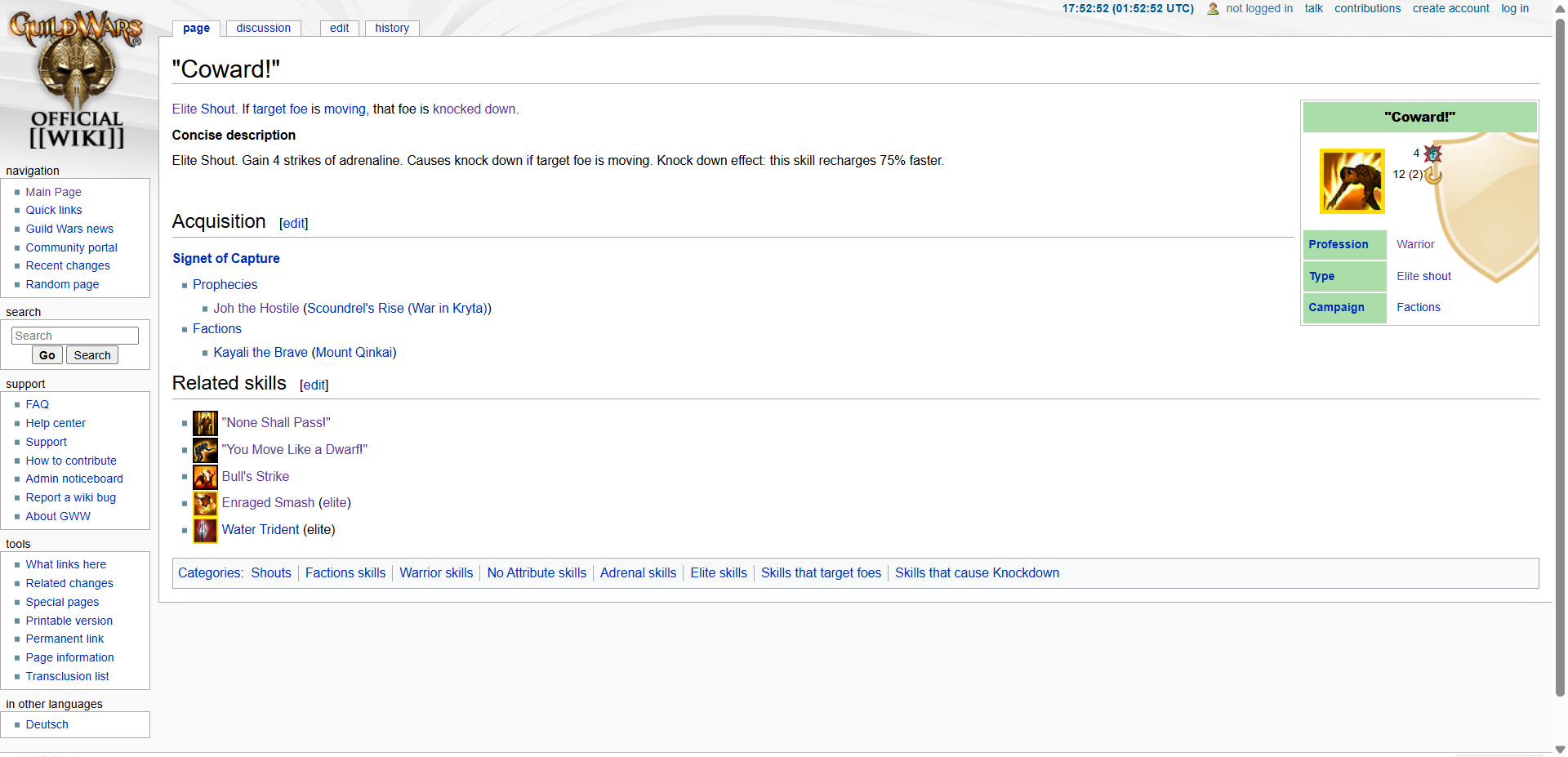Image resolution: width=1568 pixels, height=757 pixels.
Task: Open Special pages
Action: [62, 602]
